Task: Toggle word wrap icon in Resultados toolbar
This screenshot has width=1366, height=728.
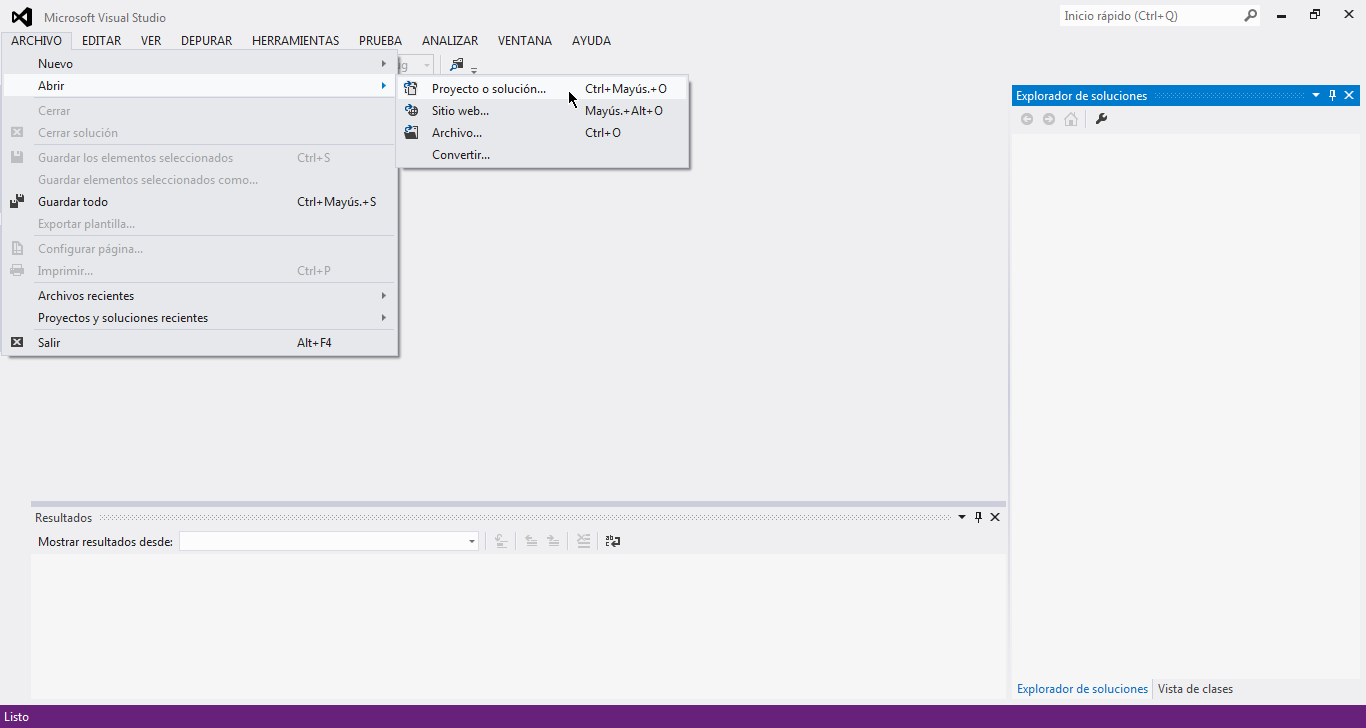Action: (613, 541)
